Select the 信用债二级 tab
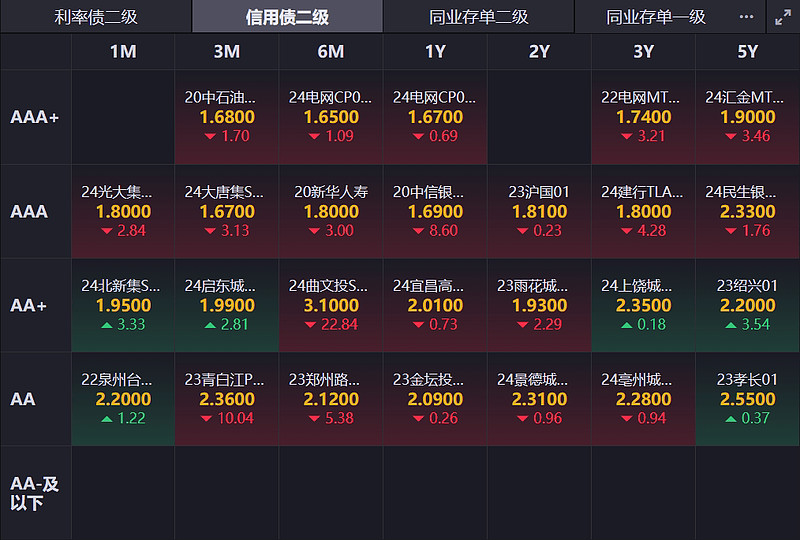This screenshot has height=540, width=800. tap(287, 17)
